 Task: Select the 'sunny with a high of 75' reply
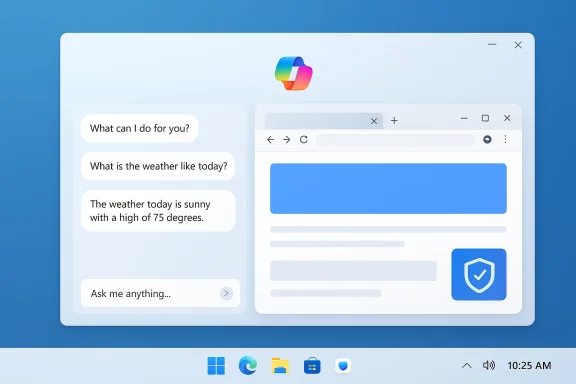point(158,211)
